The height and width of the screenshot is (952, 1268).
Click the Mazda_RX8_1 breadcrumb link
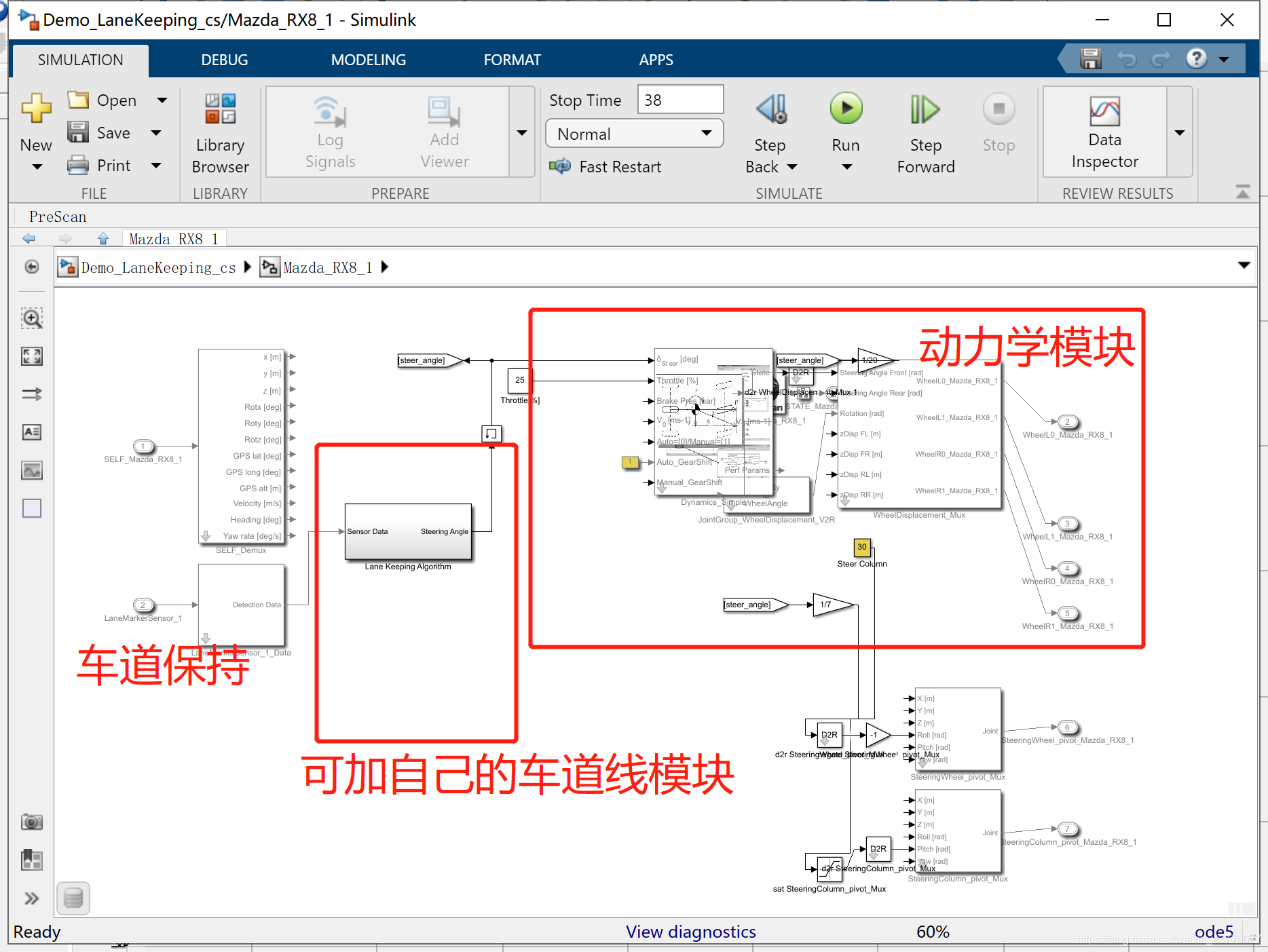tap(327, 267)
